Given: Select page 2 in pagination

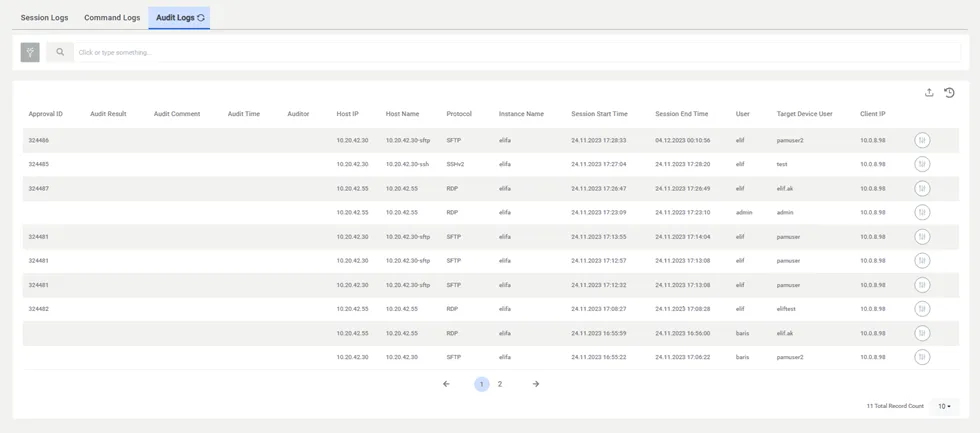Looking at the screenshot, I should point(499,384).
